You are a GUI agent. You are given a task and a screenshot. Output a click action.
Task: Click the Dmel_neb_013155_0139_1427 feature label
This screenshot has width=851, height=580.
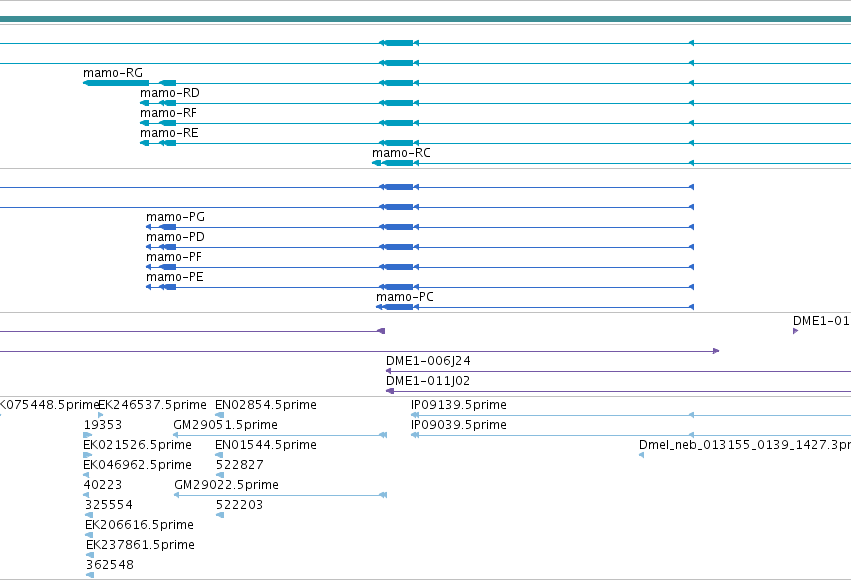coord(745,445)
